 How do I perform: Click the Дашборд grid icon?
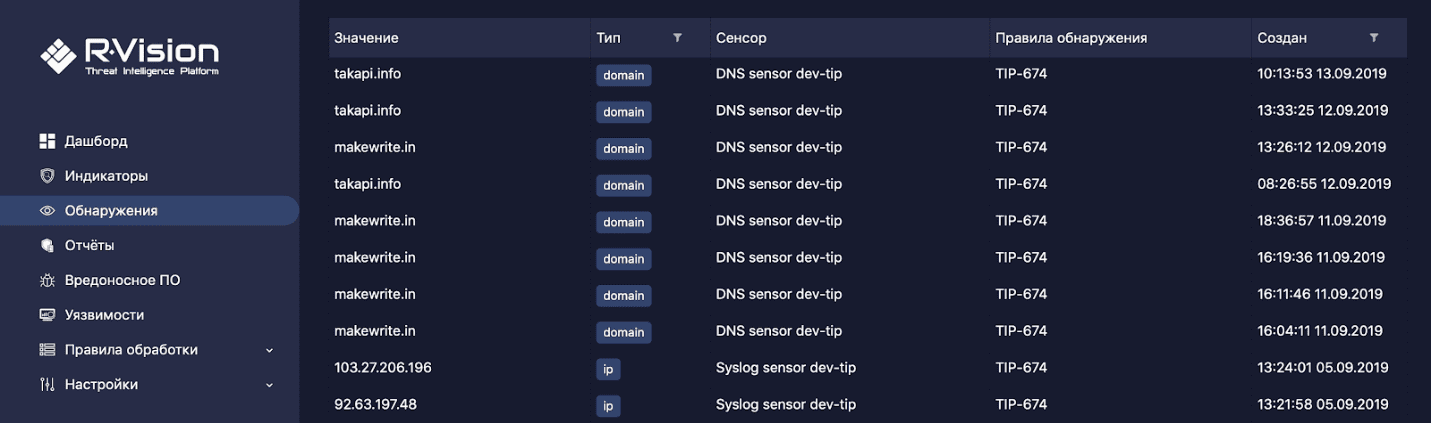46,141
